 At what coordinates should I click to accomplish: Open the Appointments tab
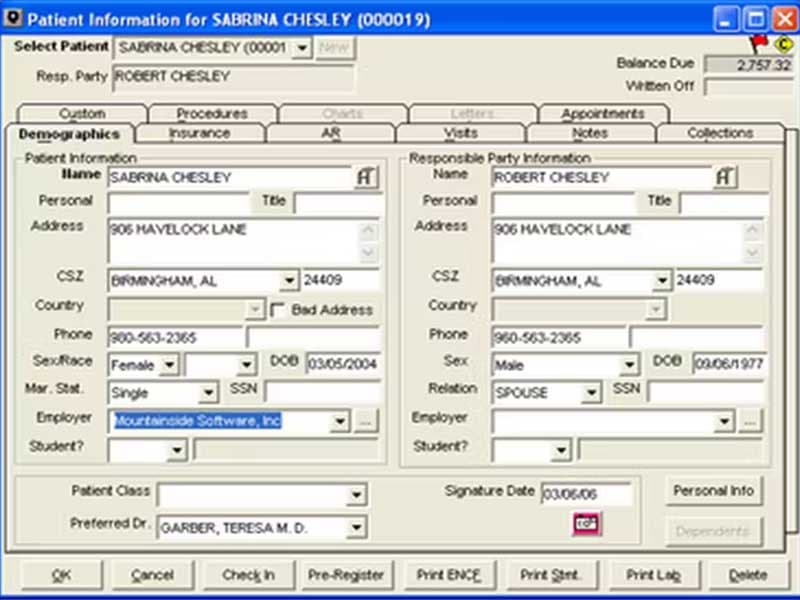602,114
